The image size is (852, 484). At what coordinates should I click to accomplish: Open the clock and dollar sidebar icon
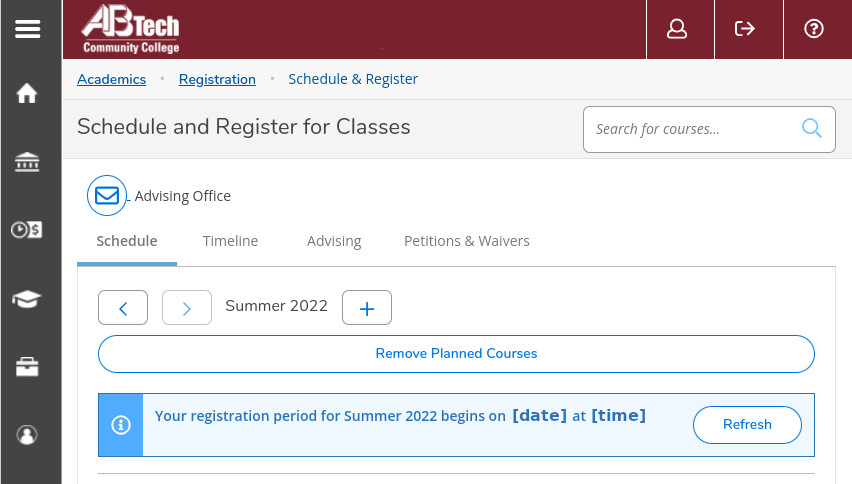coord(27,230)
